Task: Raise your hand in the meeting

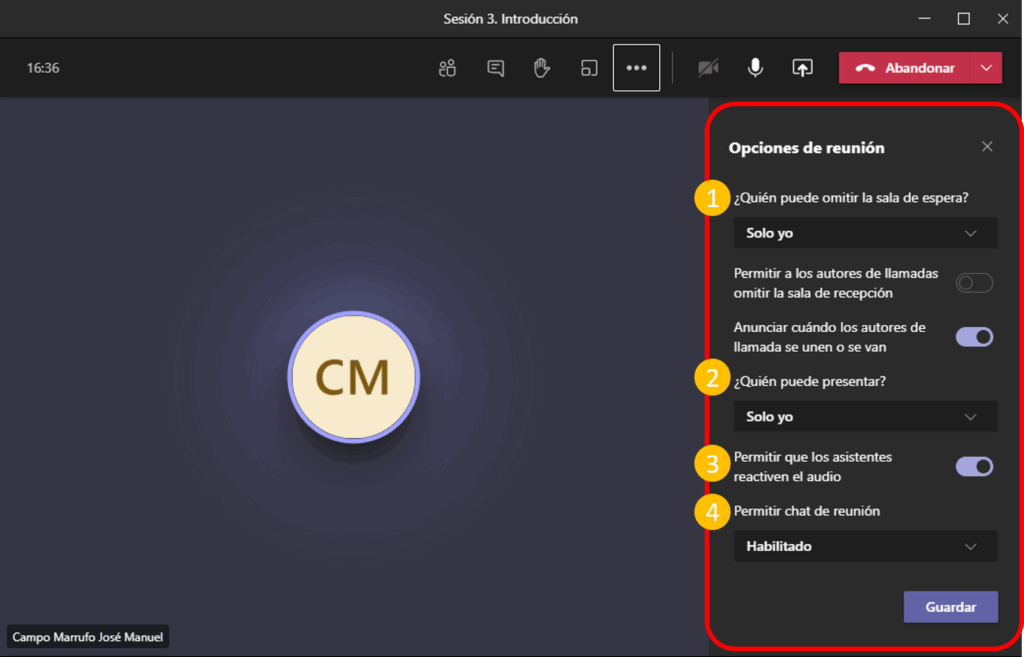Action: pos(542,68)
